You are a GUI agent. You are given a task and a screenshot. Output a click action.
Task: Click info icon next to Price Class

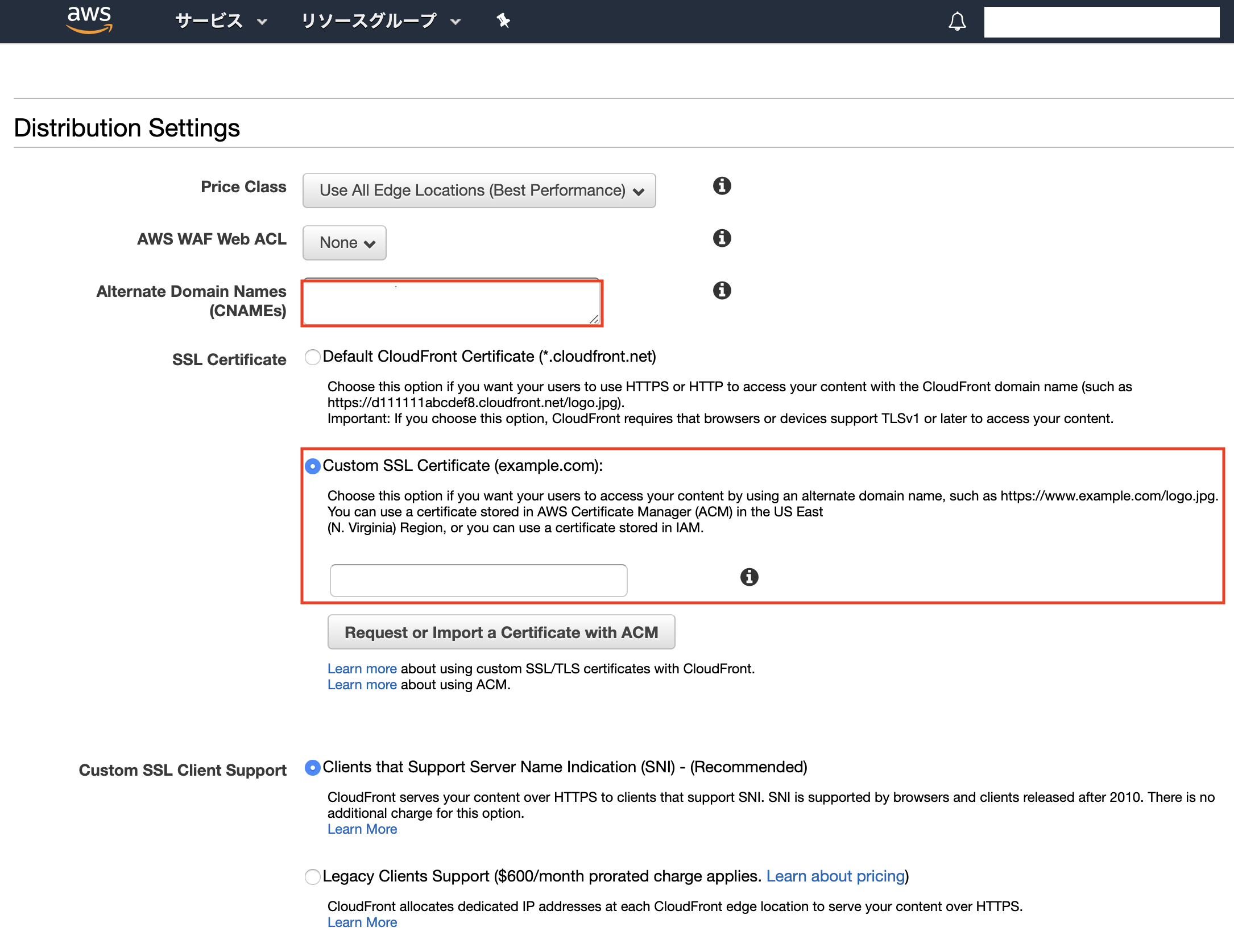click(722, 186)
